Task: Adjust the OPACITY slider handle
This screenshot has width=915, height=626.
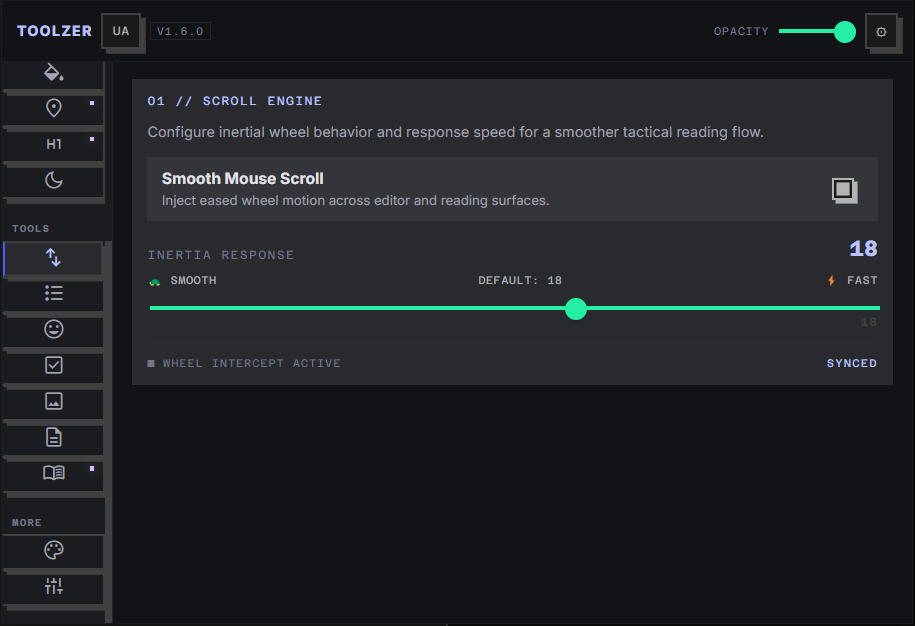Action: point(844,32)
